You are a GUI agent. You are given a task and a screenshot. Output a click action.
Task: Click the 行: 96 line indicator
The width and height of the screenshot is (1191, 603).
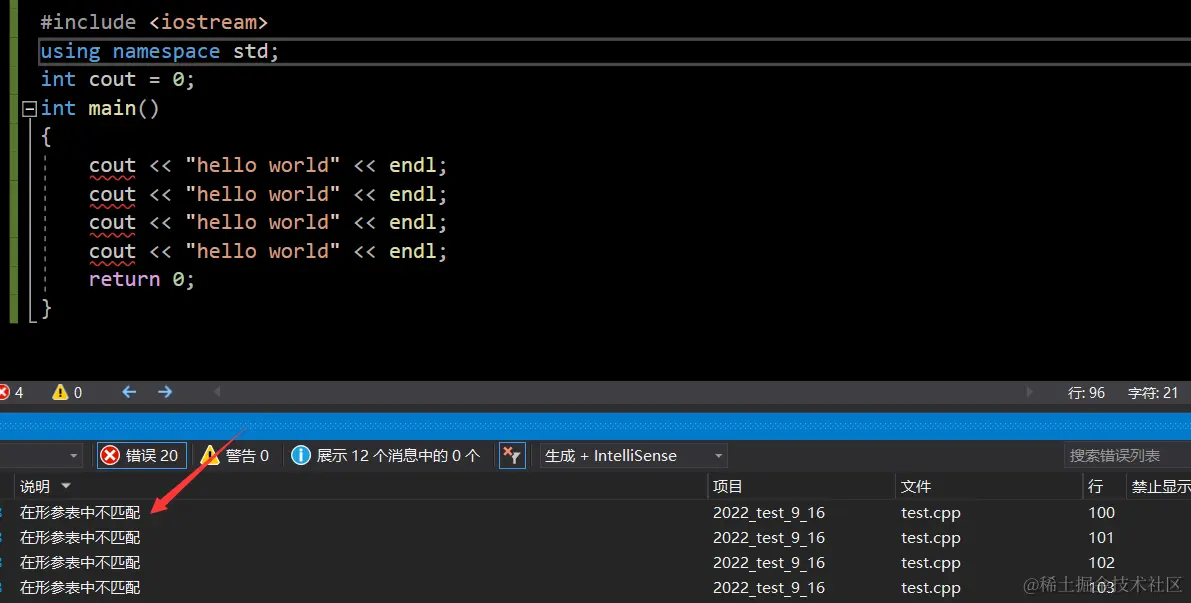[1086, 393]
